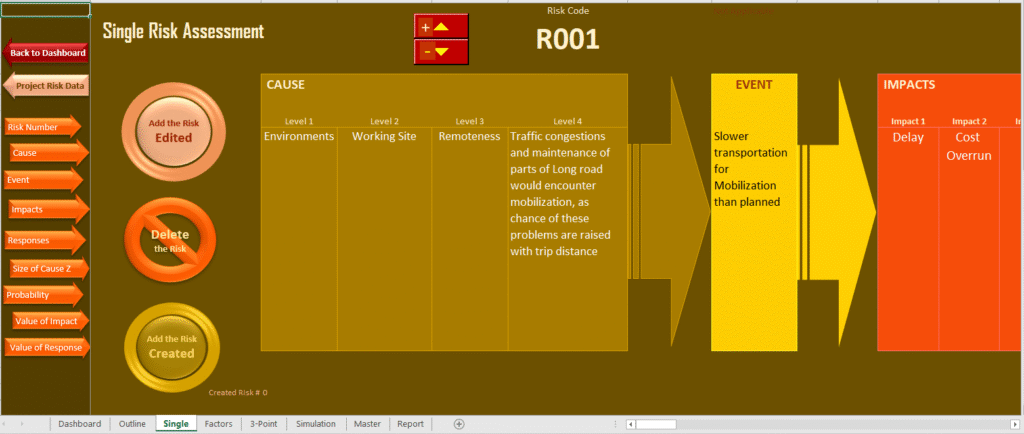The width and height of the screenshot is (1024, 434).
Task: Go to the Probability arrow shortcut
Action: pos(40,295)
